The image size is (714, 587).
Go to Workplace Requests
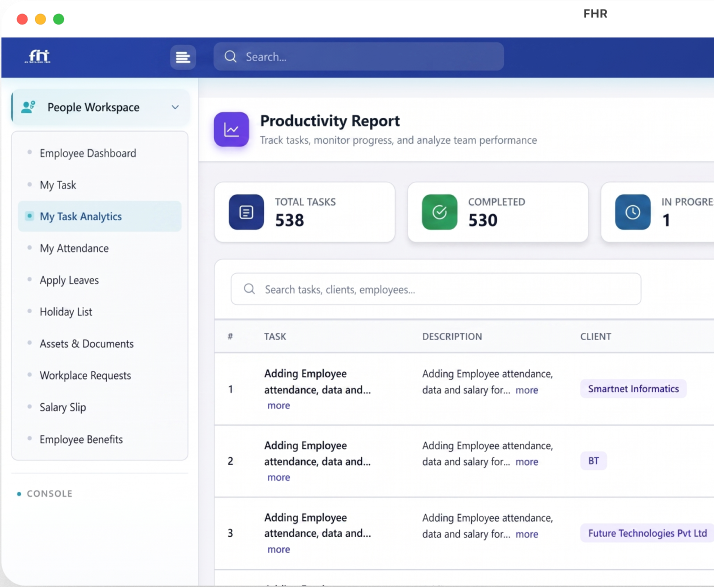[x=85, y=376]
